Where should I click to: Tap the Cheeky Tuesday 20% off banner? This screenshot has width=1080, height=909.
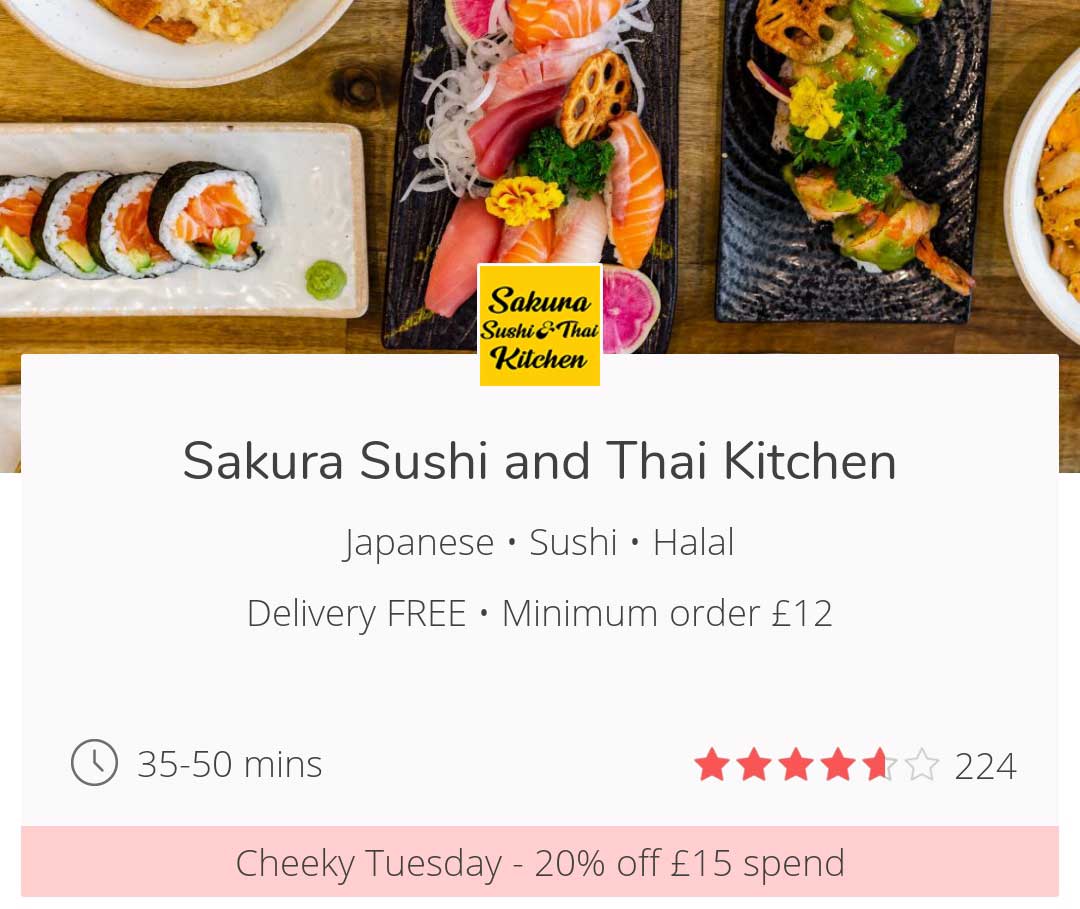(x=540, y=861)
